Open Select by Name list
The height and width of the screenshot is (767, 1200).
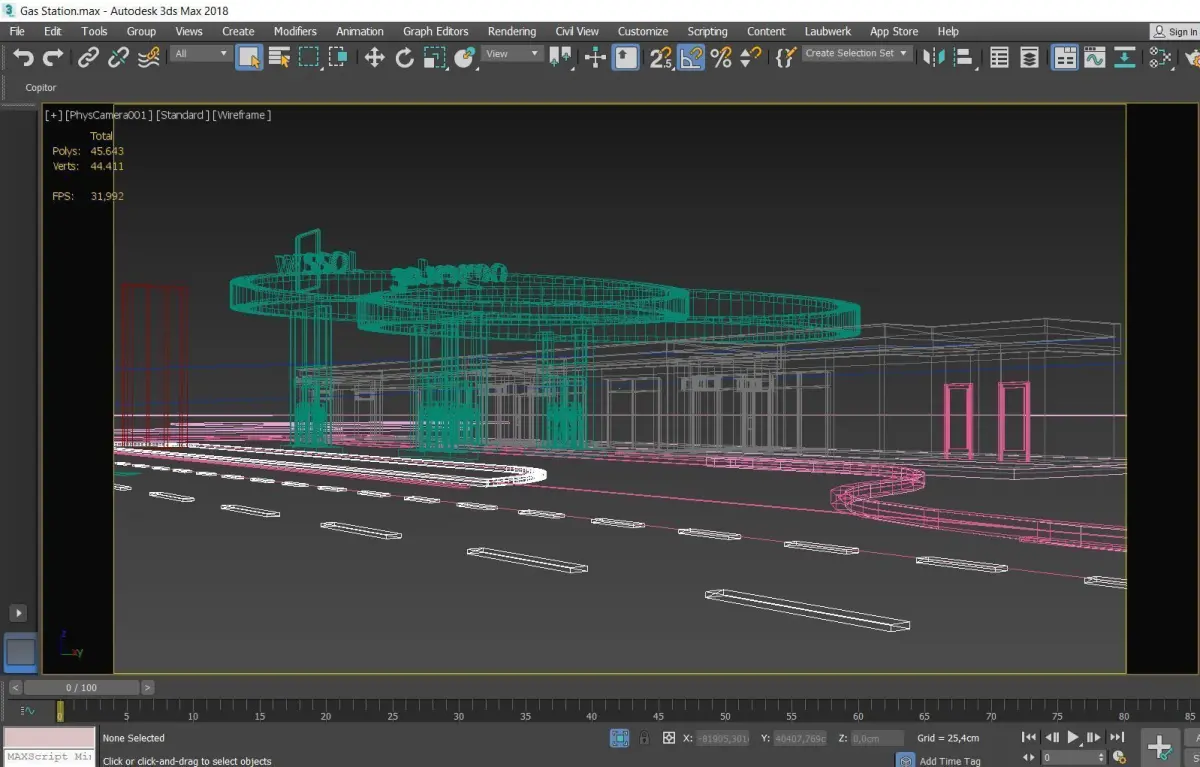(279, 57)
